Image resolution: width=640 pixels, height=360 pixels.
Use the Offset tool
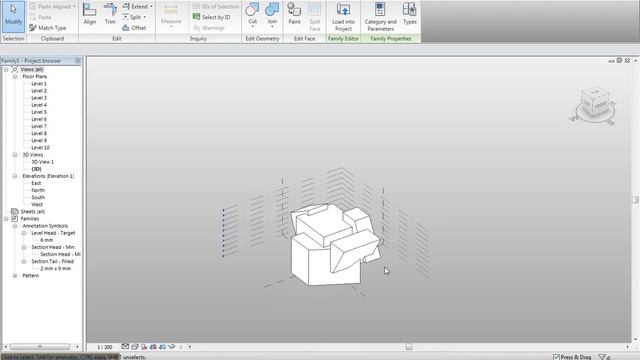tap(134, 28)
